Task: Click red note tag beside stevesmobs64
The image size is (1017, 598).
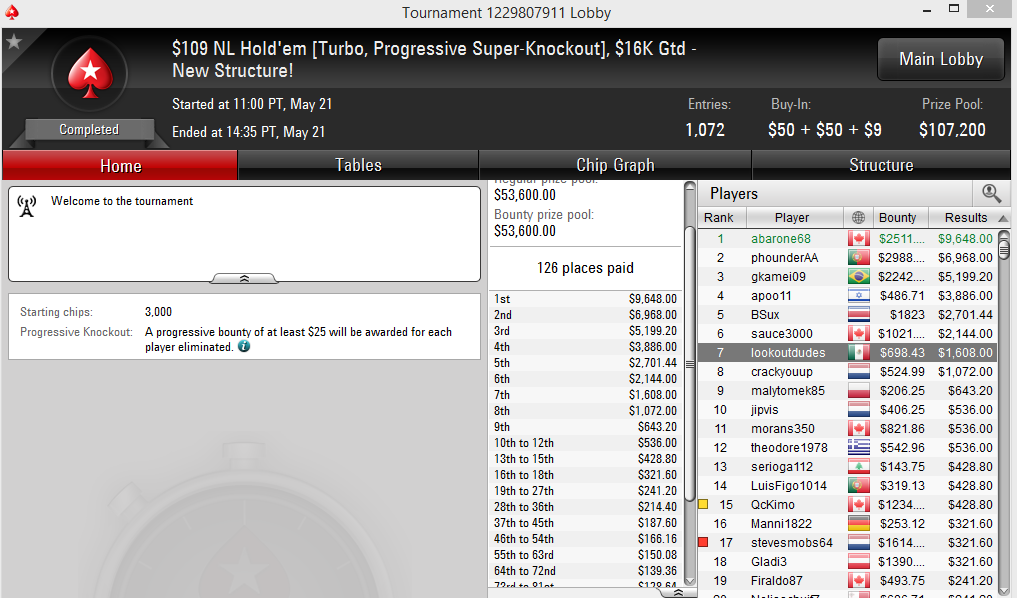Action: coord(703,542)
